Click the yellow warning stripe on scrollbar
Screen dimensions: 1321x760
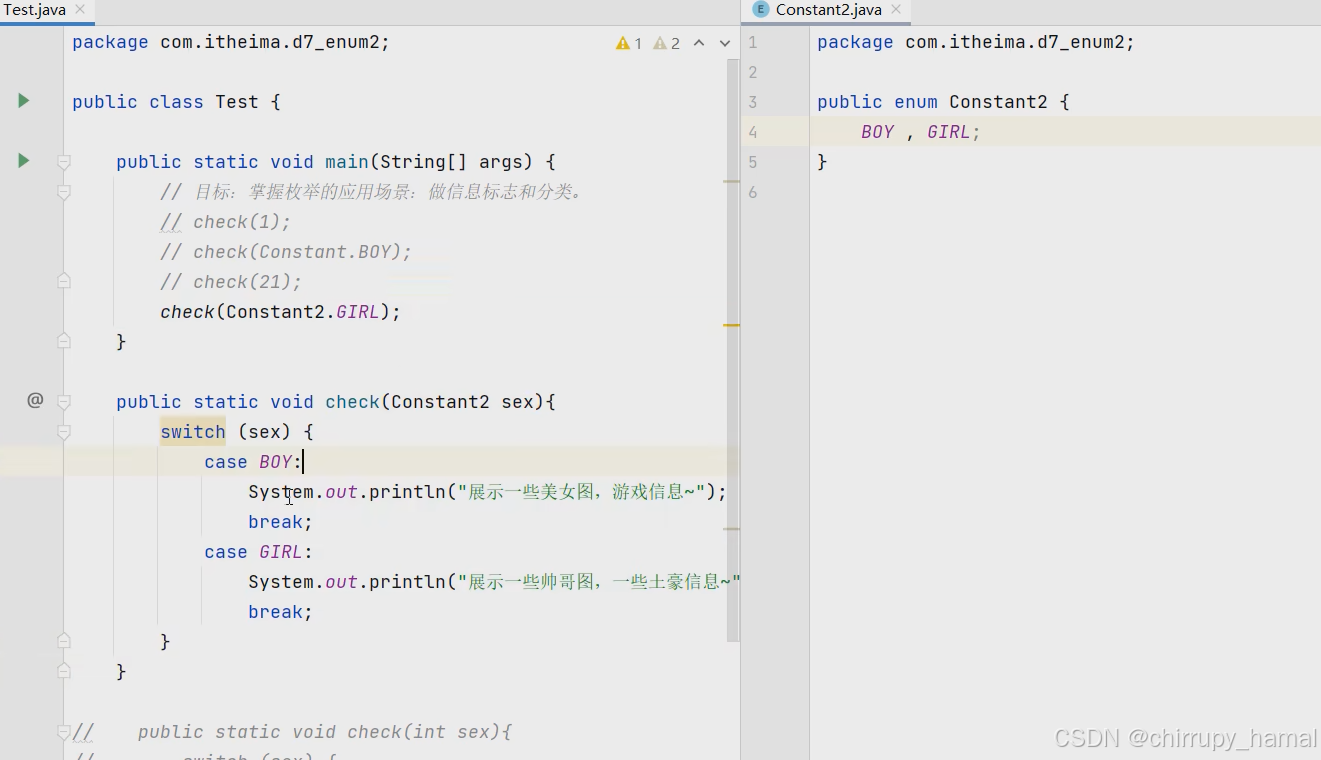[732, 325]
